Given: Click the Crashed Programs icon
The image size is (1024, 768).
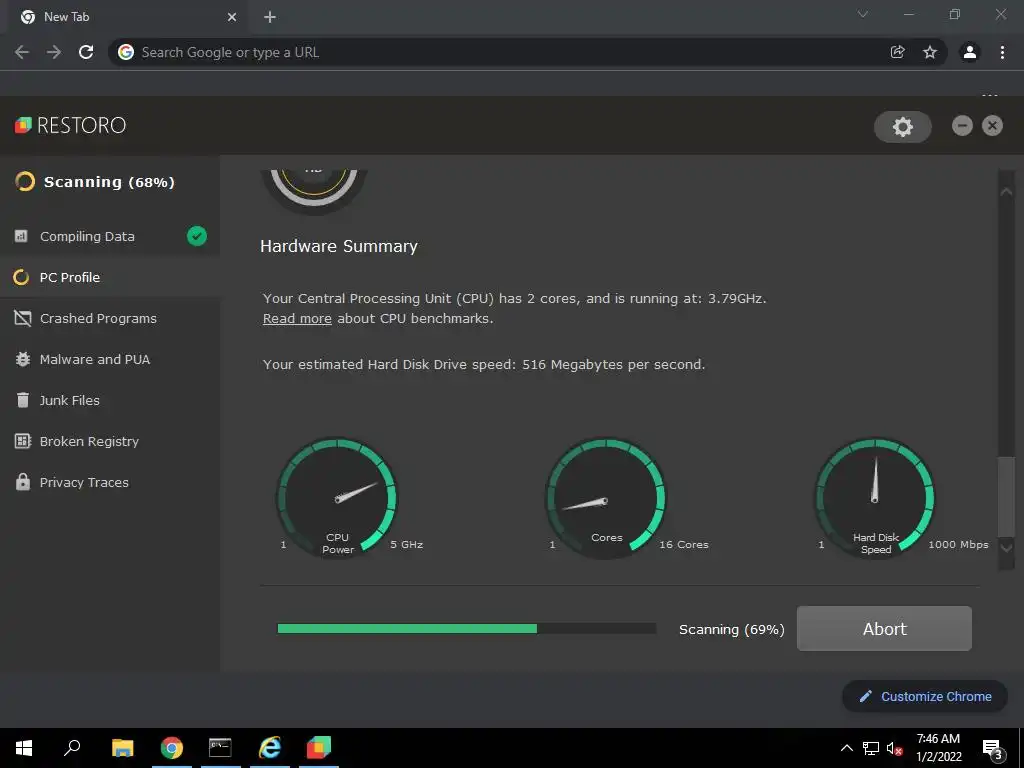Looking at the screenshot, I should [x=22, y=319].
